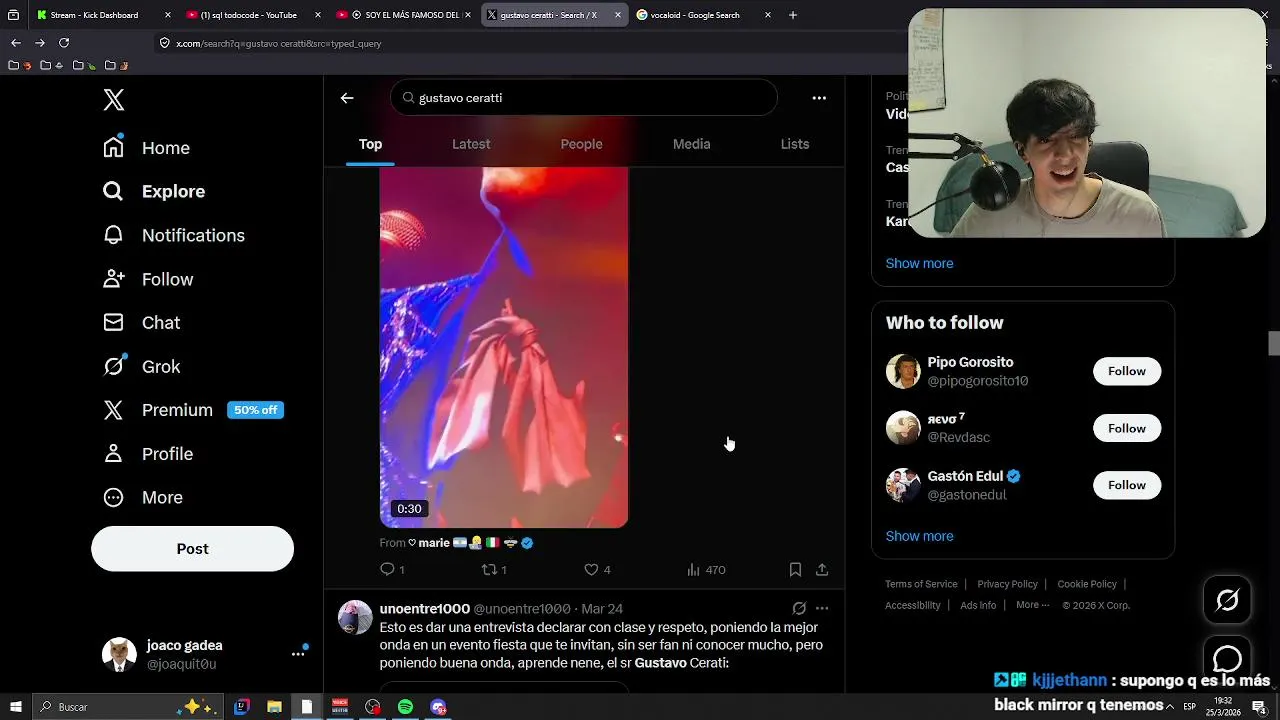Open Profile from the sidebar

pos(148,454)
